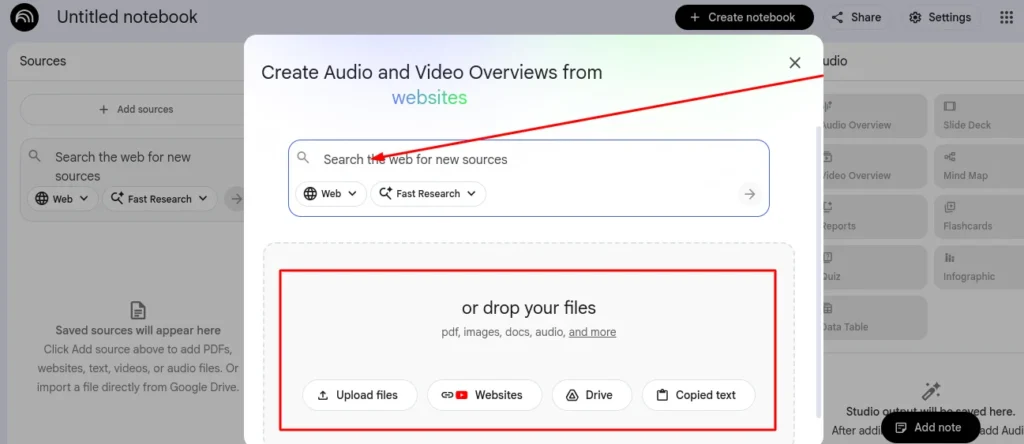
Task: Click the Websites button
Action: [485, 395]
